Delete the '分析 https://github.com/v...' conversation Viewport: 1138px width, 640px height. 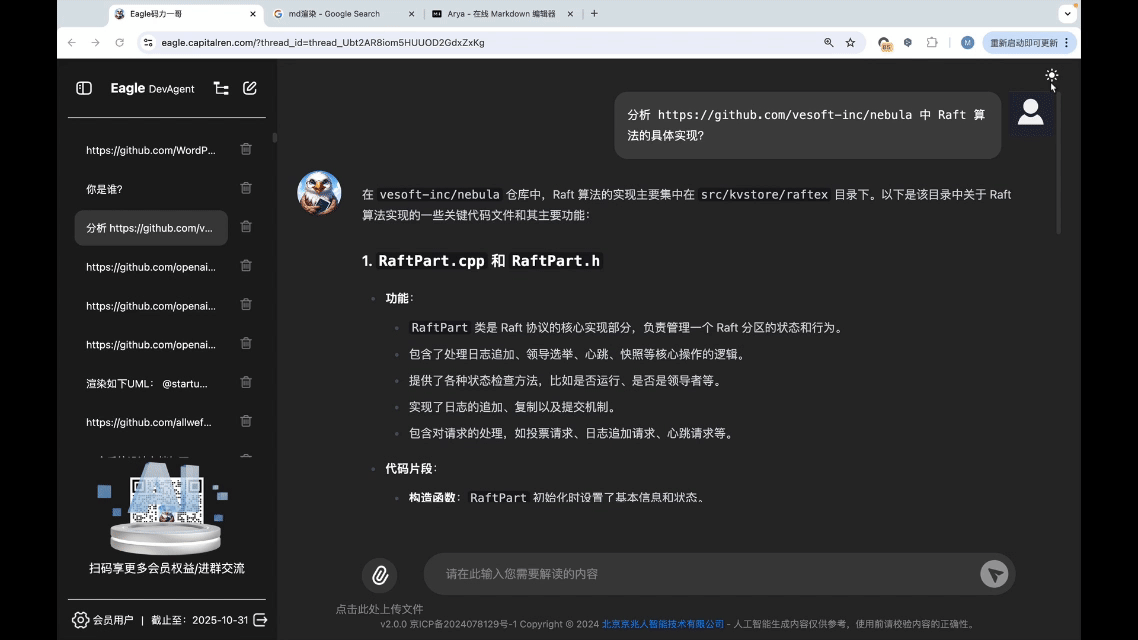coord(246,226)
